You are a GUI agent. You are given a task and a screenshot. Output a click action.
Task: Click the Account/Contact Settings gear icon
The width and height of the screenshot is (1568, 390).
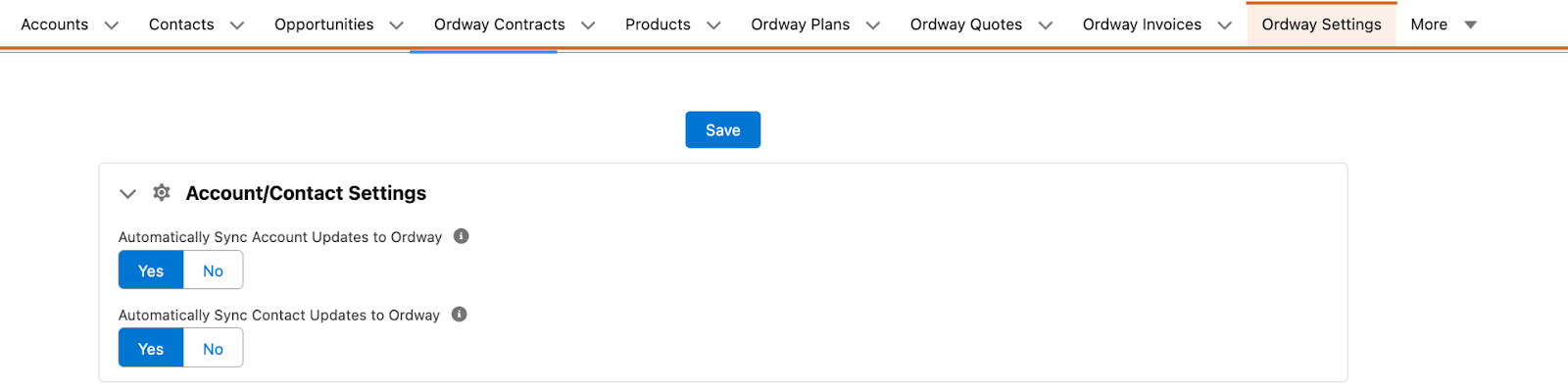pos(162,193)
